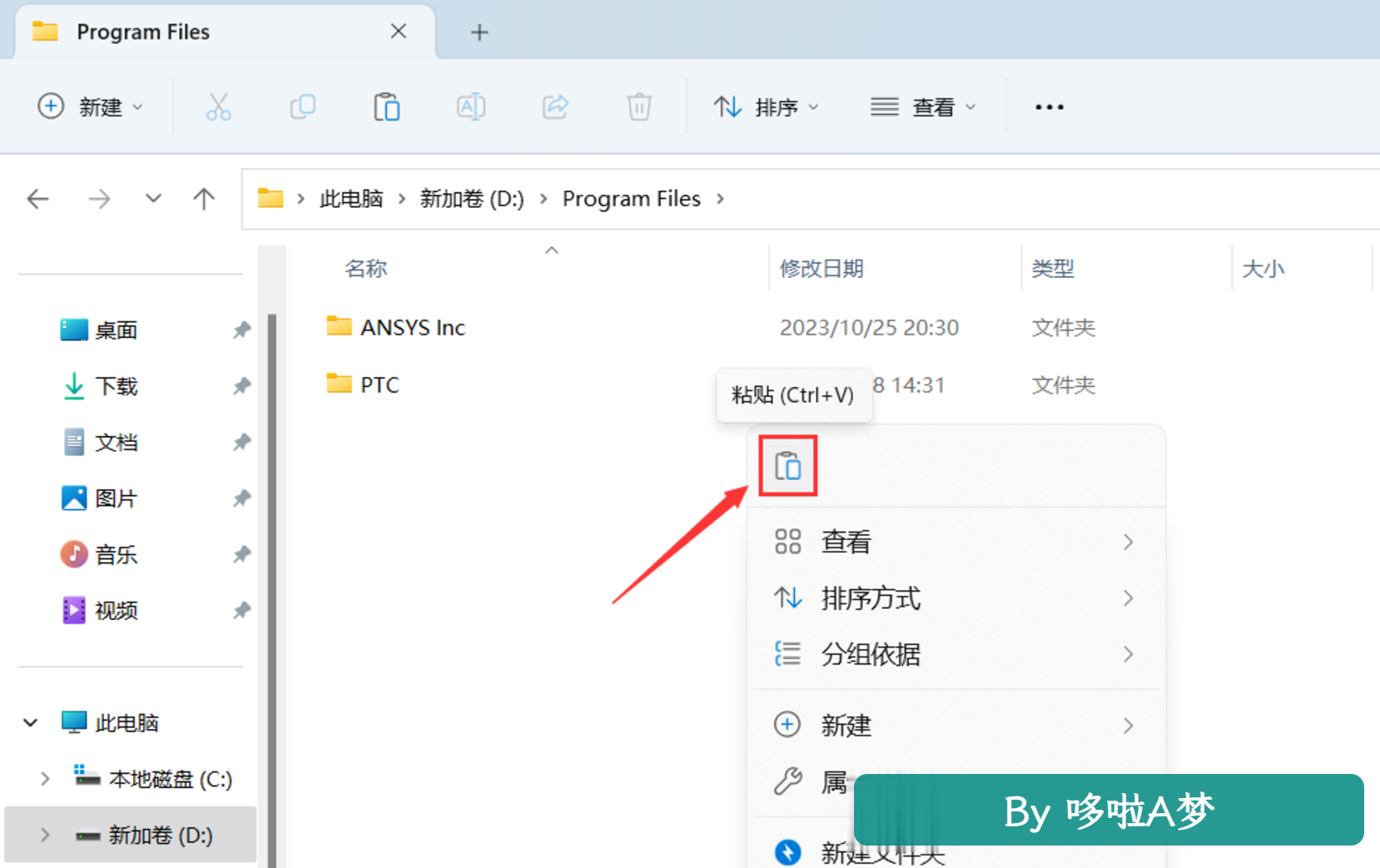Viewport: 1380px width, 868px height.
Task: Select the Program Files tab
Action: pyautogui.click(x=225, y=32)
